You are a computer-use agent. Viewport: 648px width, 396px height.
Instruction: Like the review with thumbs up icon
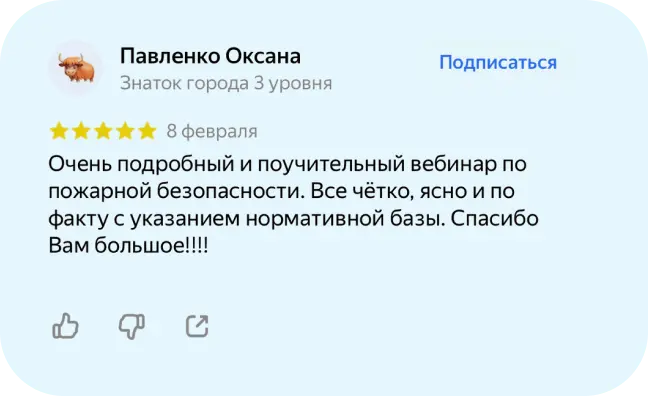point(65,326)
